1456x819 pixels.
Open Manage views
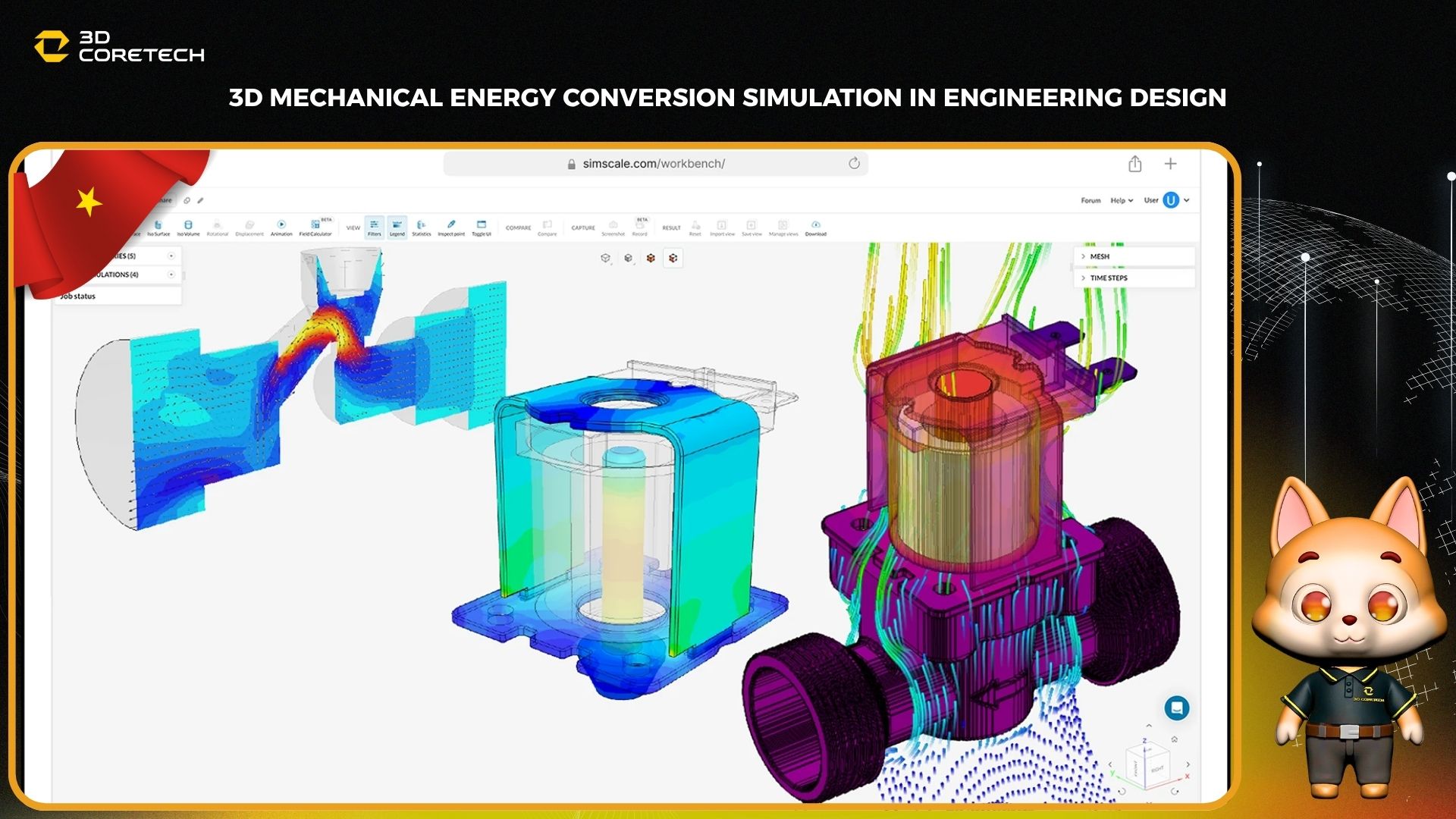click(x=783, y=227)
